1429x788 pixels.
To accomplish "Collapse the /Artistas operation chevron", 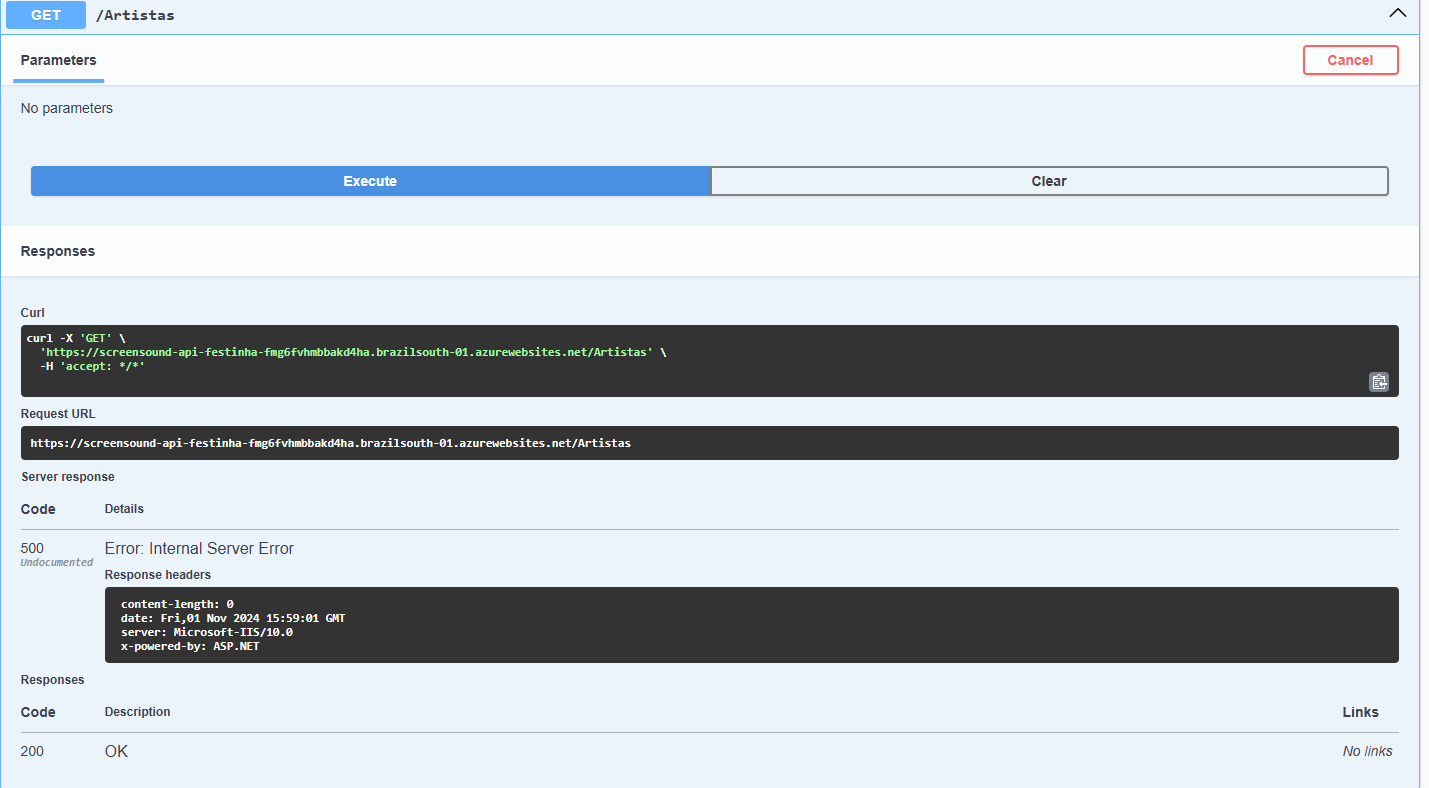I will [1397, 14].
